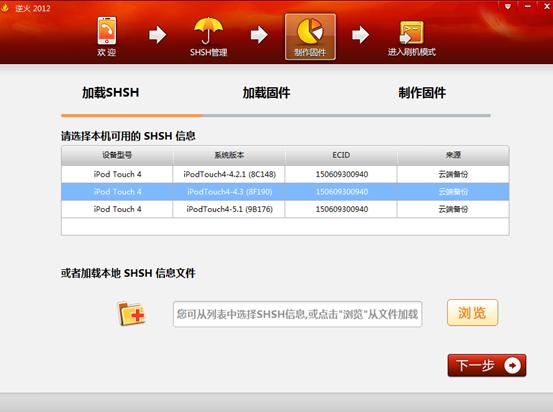The image size is (553, 412).
Task: Click 云端备份 source in the 4.3 row
Action: 453,192
